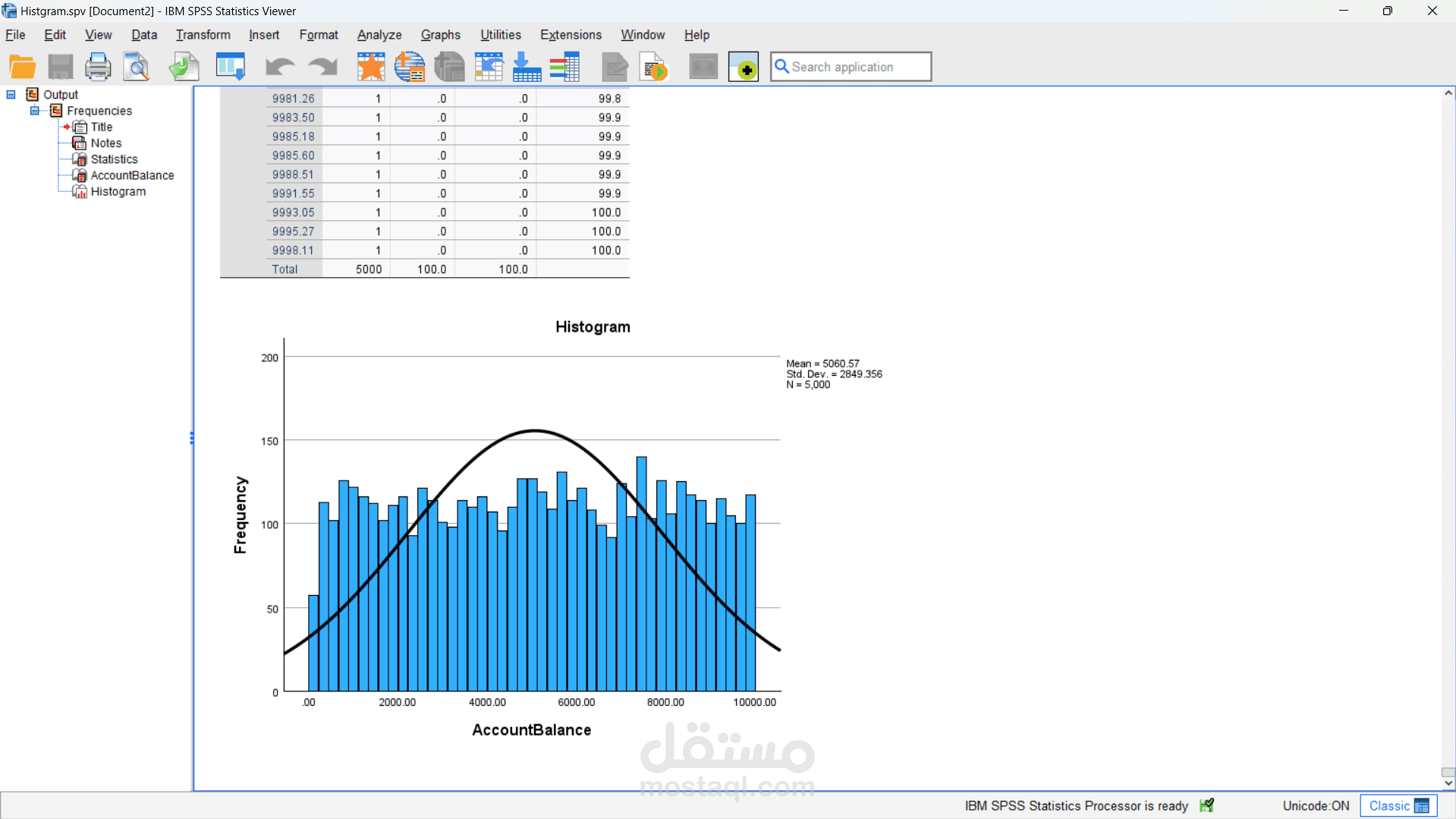The width and height of the screenshot is (1456, 819).
Task: Click the greyed designate window icon
Action: tap(703, 67)
